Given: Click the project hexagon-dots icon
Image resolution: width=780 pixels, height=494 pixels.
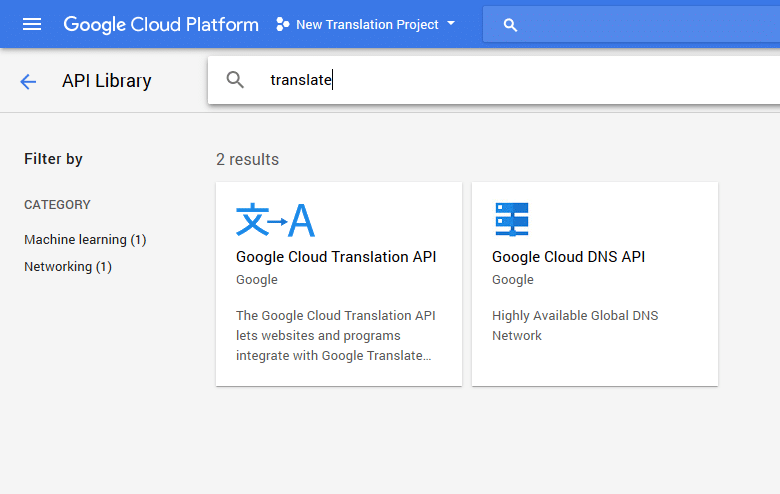Looking at the screenshot, I should click(x=283, y=24).
